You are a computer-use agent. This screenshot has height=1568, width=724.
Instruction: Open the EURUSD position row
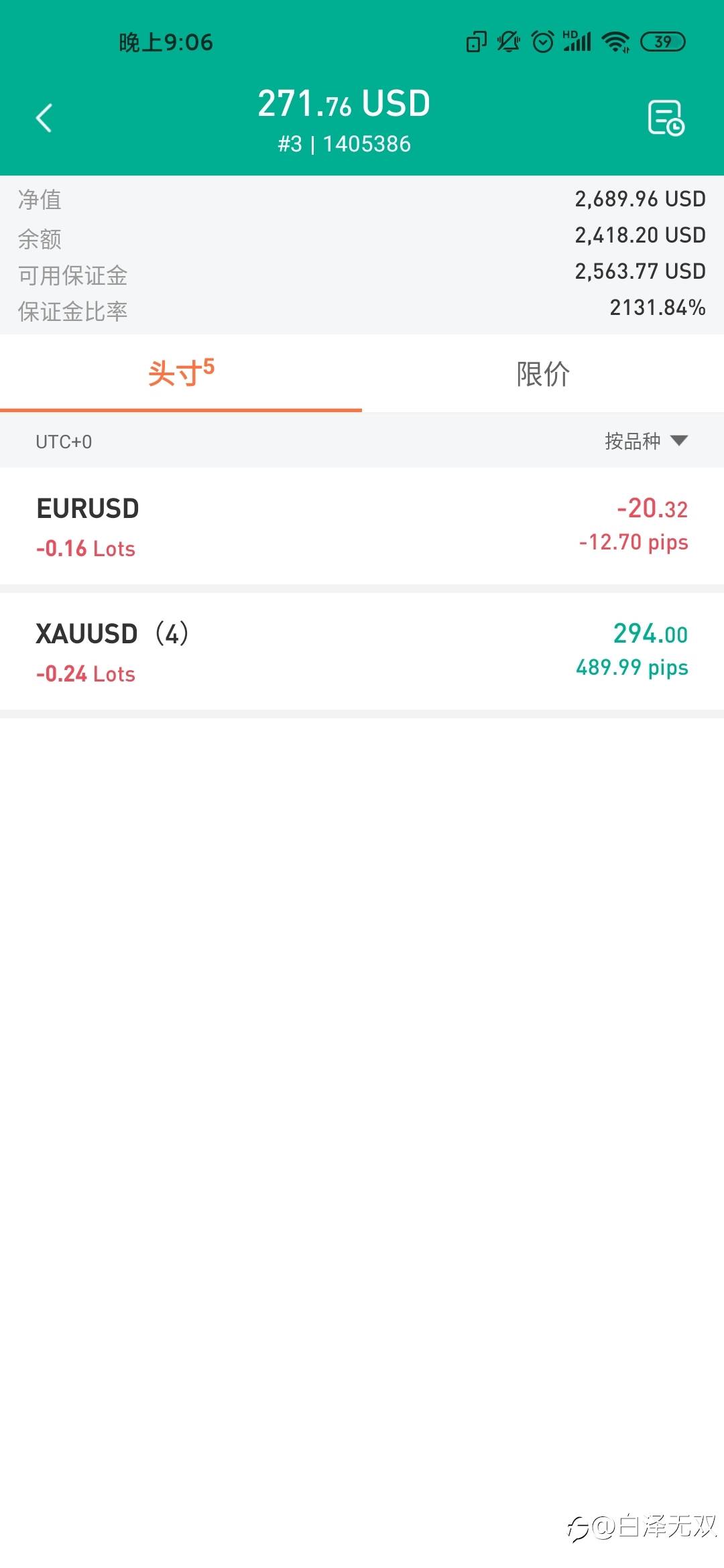[362, 527]
